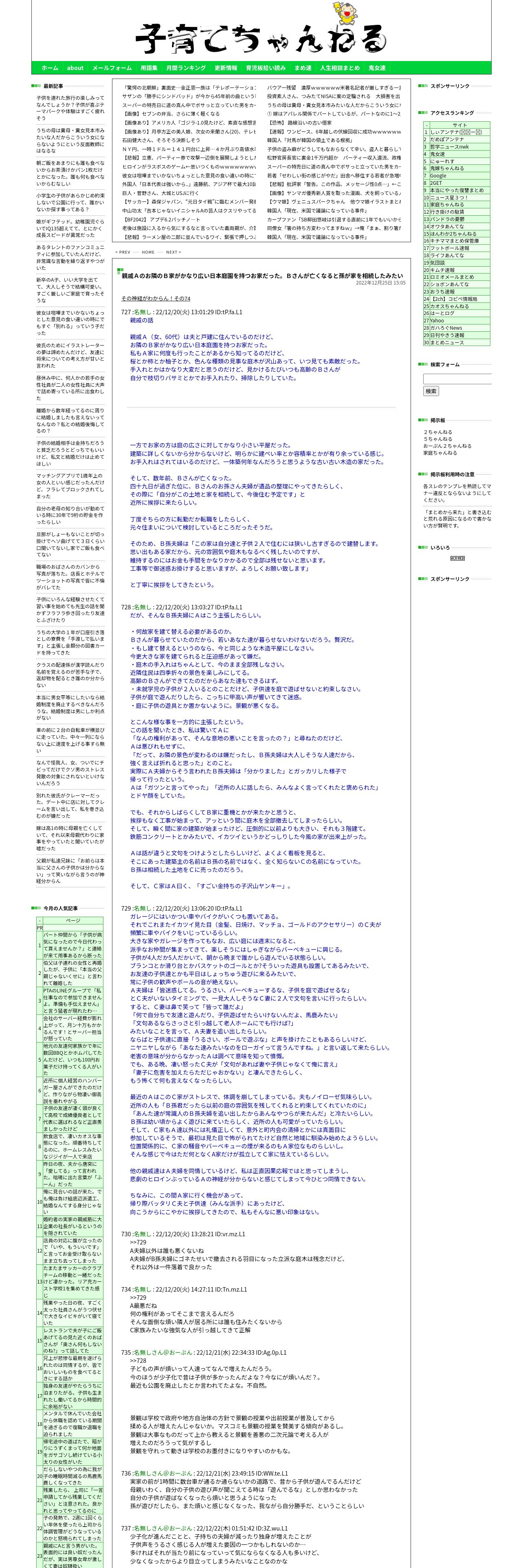This screenshot has height=1568, width=523.
Task: Open recent article 別れた彼氏がクレーマーだった
Action: (x=70, y=806)
